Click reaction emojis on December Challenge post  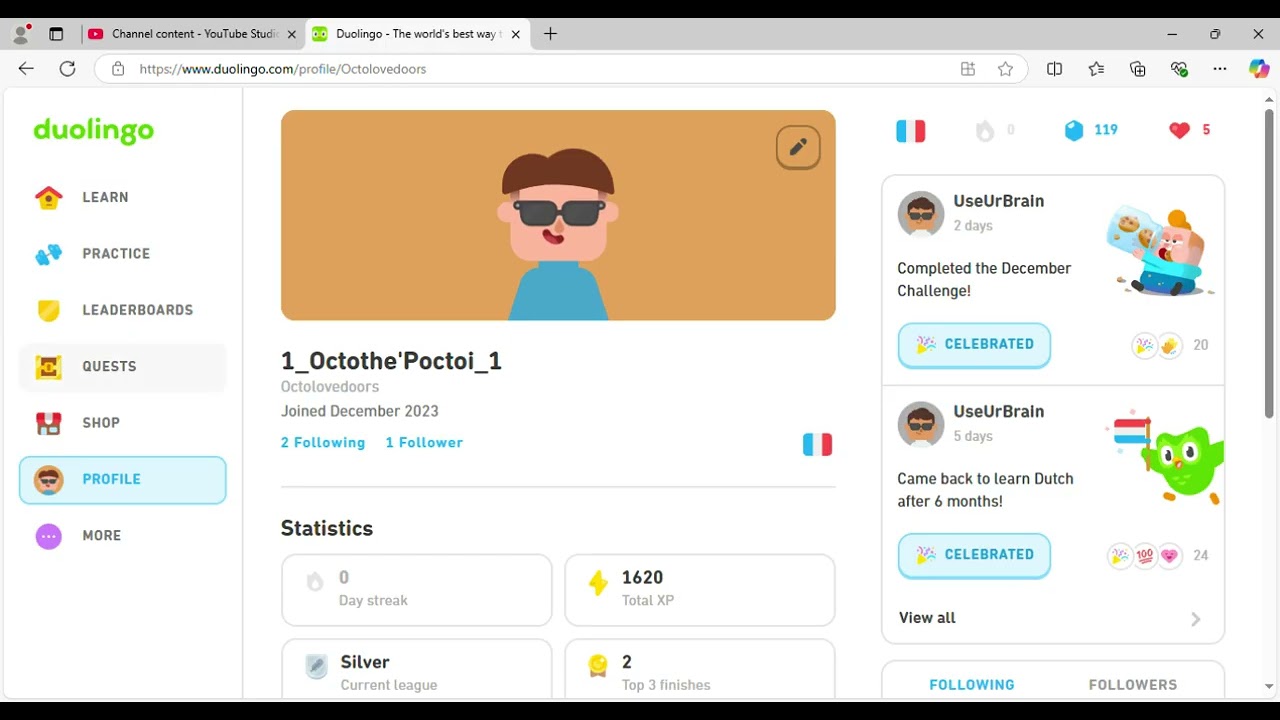coord(1157,345)
